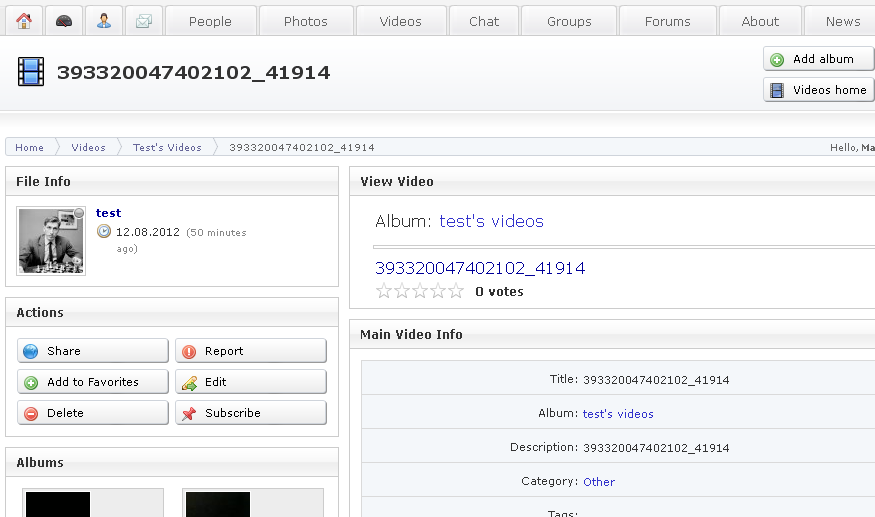875x517 pixels.
Task: Open the mail envelope icon tab
Action: (x=144, y=21)
